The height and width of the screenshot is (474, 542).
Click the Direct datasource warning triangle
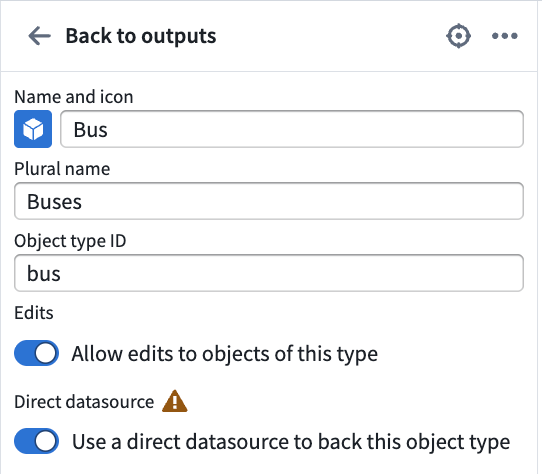[175, 401]
